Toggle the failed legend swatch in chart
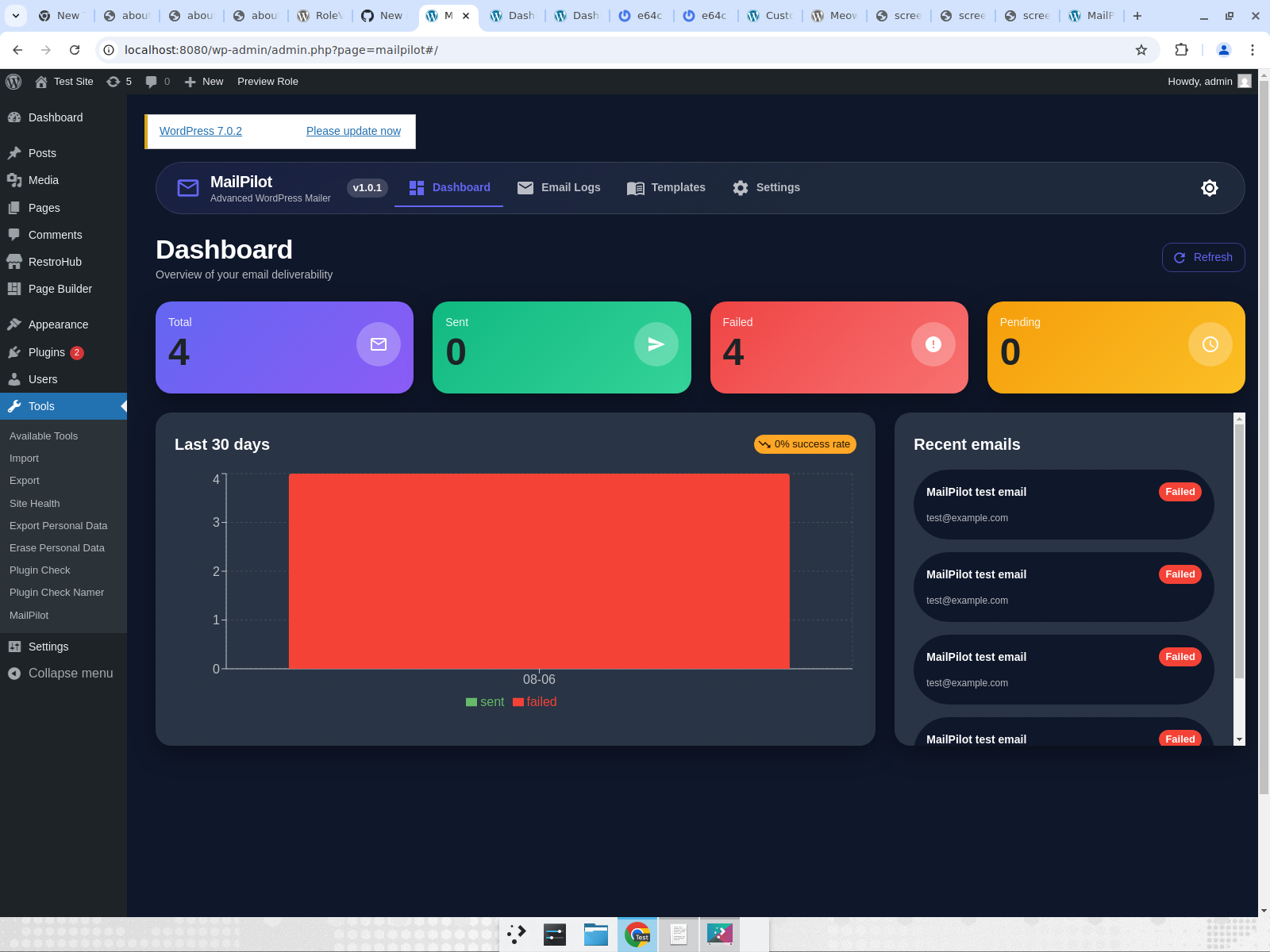The height and width of the screenshot is (952, 1270). 518,702
